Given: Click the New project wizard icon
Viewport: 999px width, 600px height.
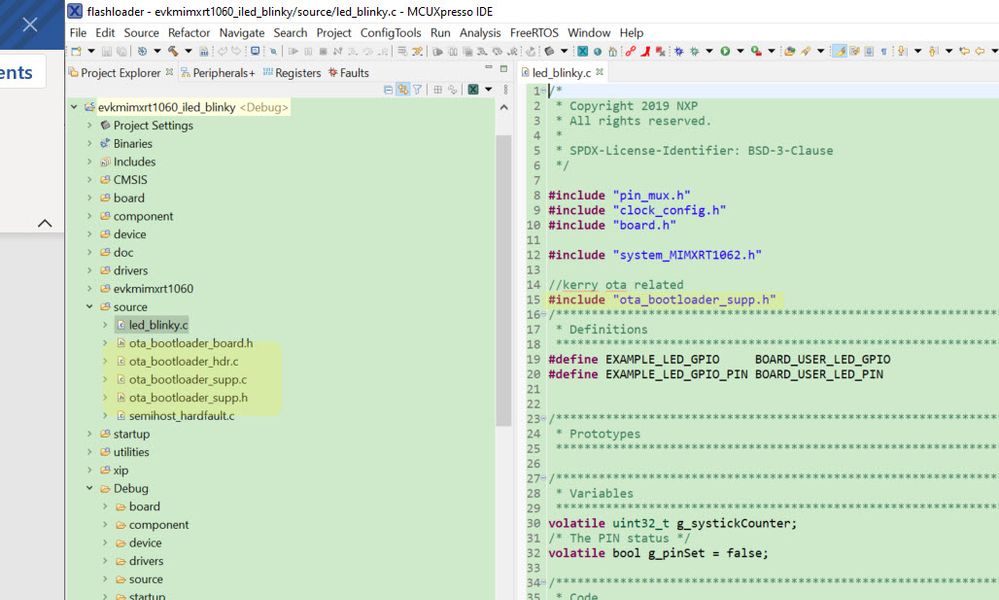Looking at the screenshot, I should 76,51.
